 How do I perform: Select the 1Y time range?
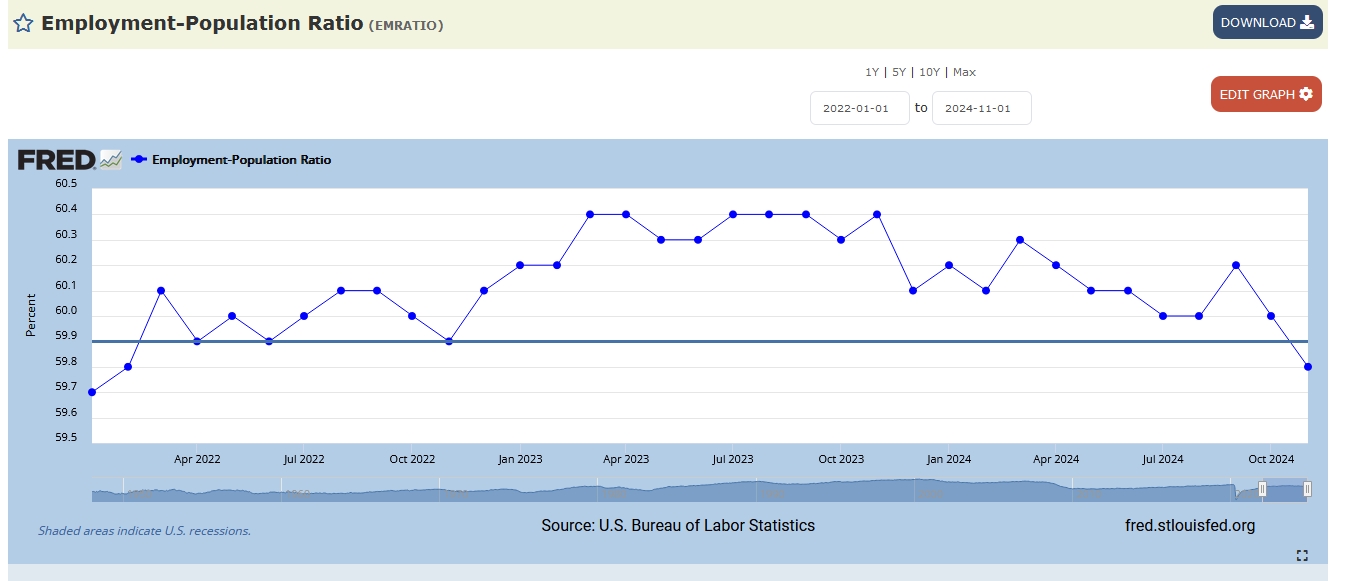tap(872, 72)
